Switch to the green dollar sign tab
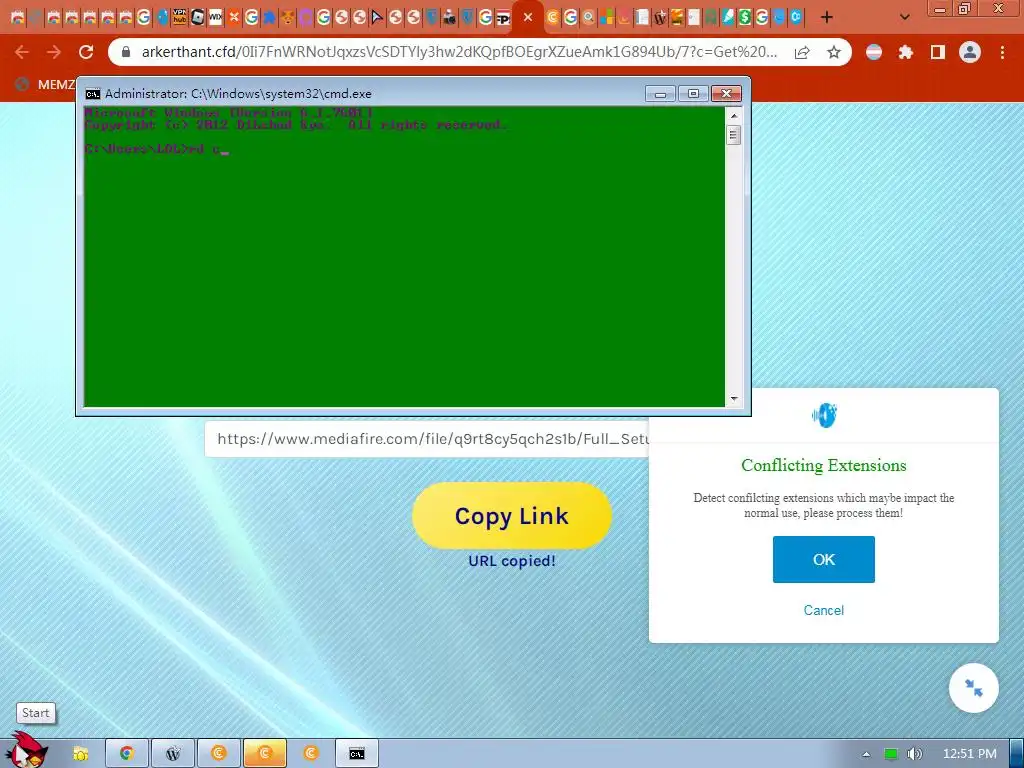Image resolution: width=1024 pixels, height=768 pixels. (744, 17)
